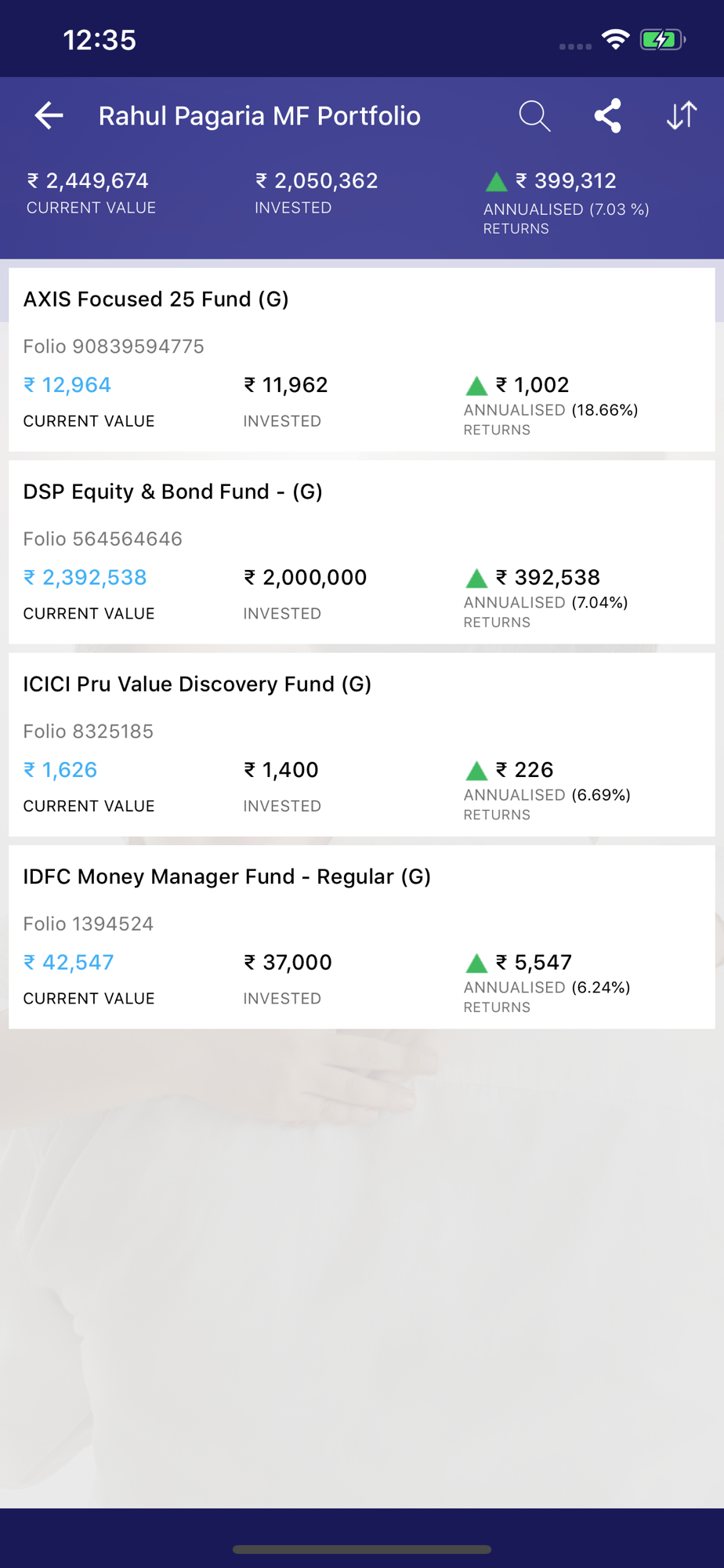Tap green triangle beside ₹ 399,312
Viewport: 724px width, 1568px height.
[496, 183]
